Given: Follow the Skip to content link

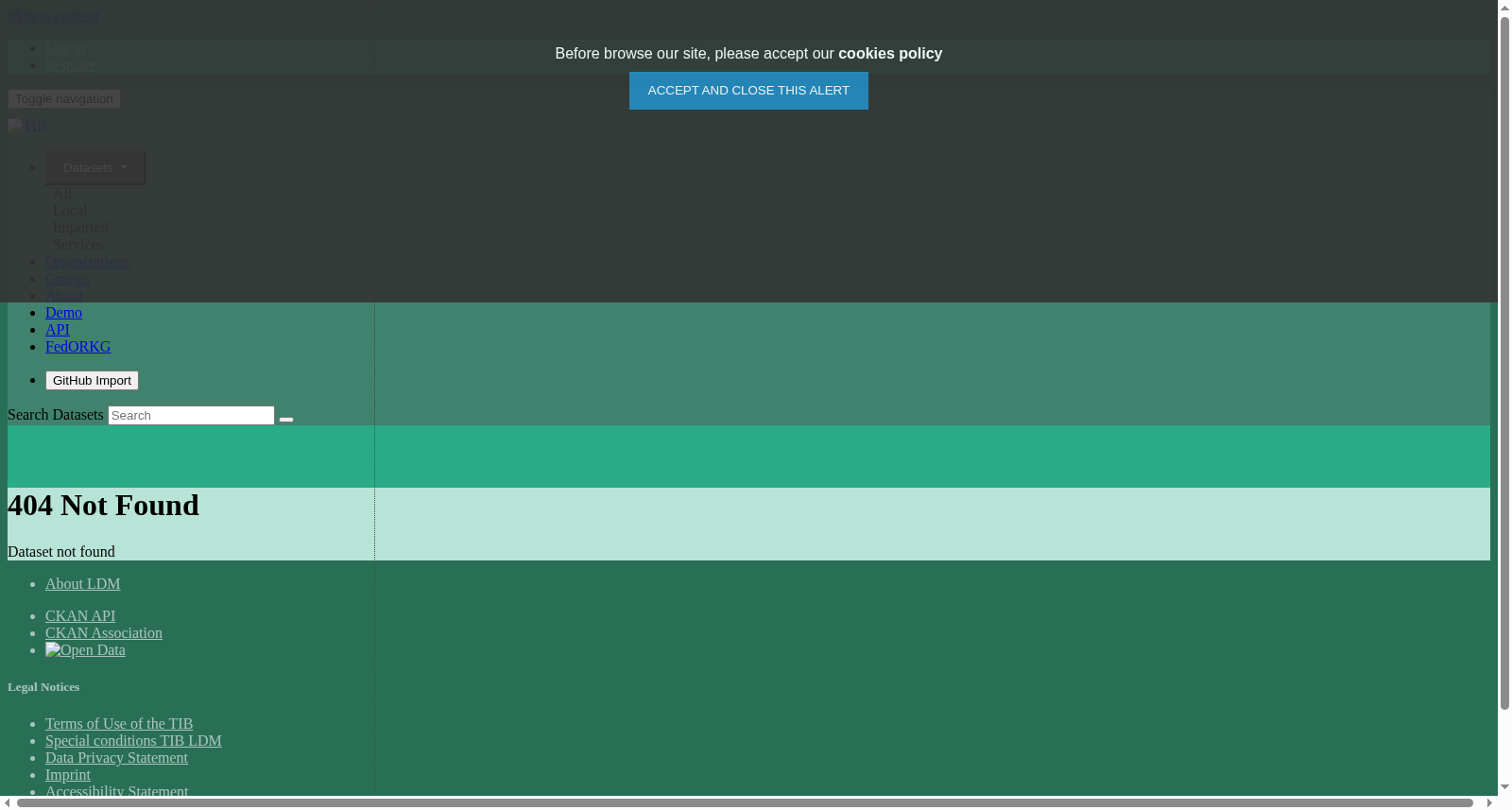Looking at the screenshot, I should pyautogui.click(x=53, y=15).
